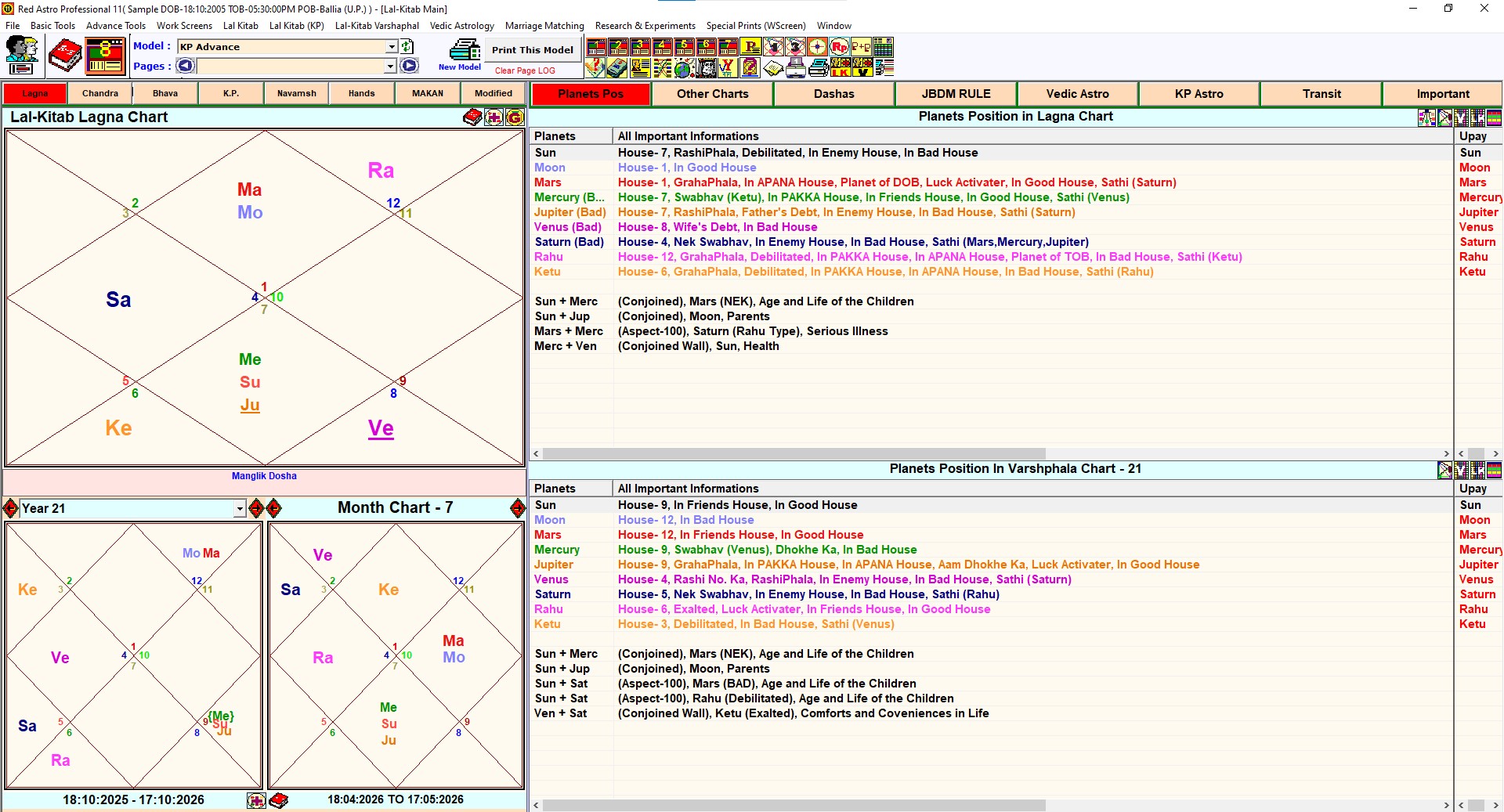Image resolution: width=1504 pixels, height=812 pixels.
Task: Open model page 4 icon in toolbar
Action: tap(662, 47)
